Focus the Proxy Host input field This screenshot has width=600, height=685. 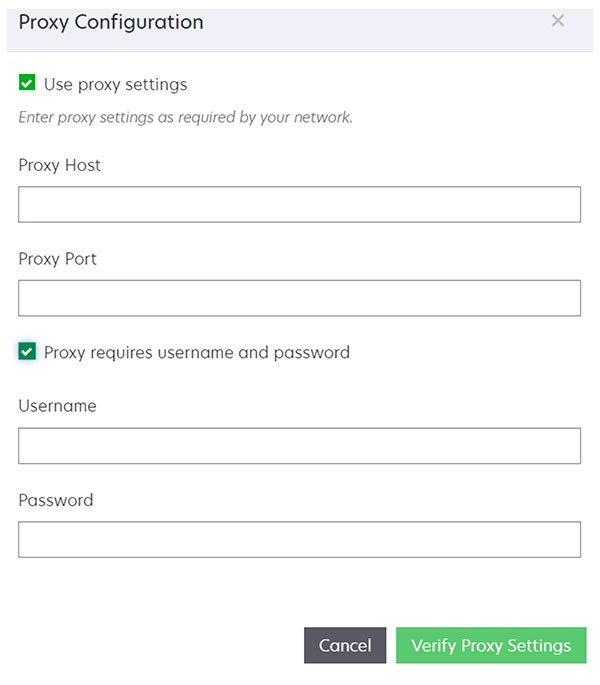click(x=299, y=204)
